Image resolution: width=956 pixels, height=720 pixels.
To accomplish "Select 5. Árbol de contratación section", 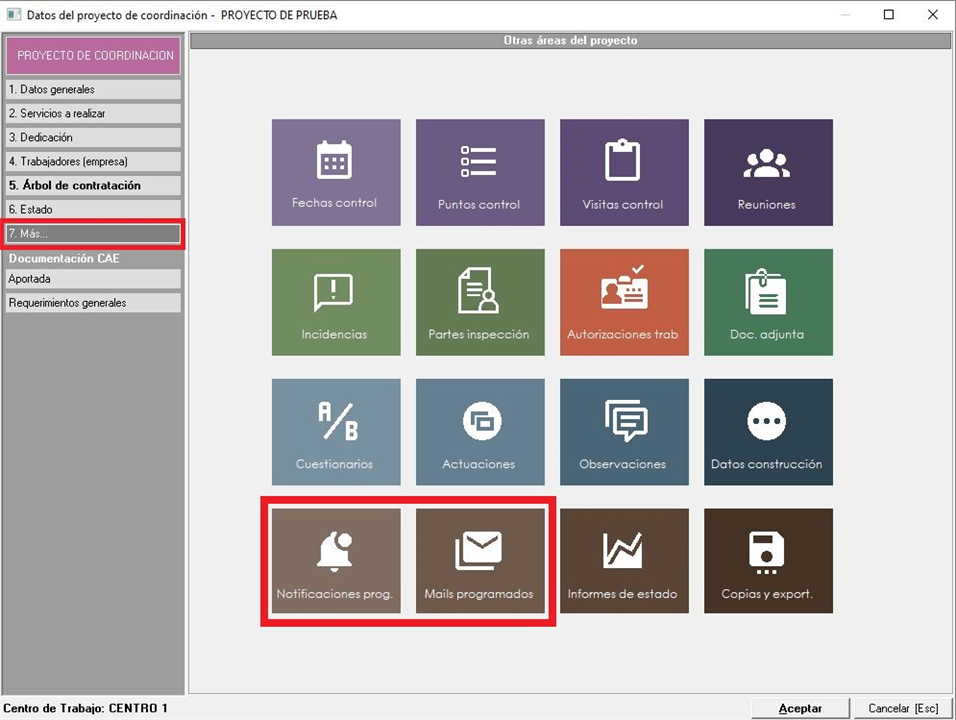I will click(x=93, y=186).
